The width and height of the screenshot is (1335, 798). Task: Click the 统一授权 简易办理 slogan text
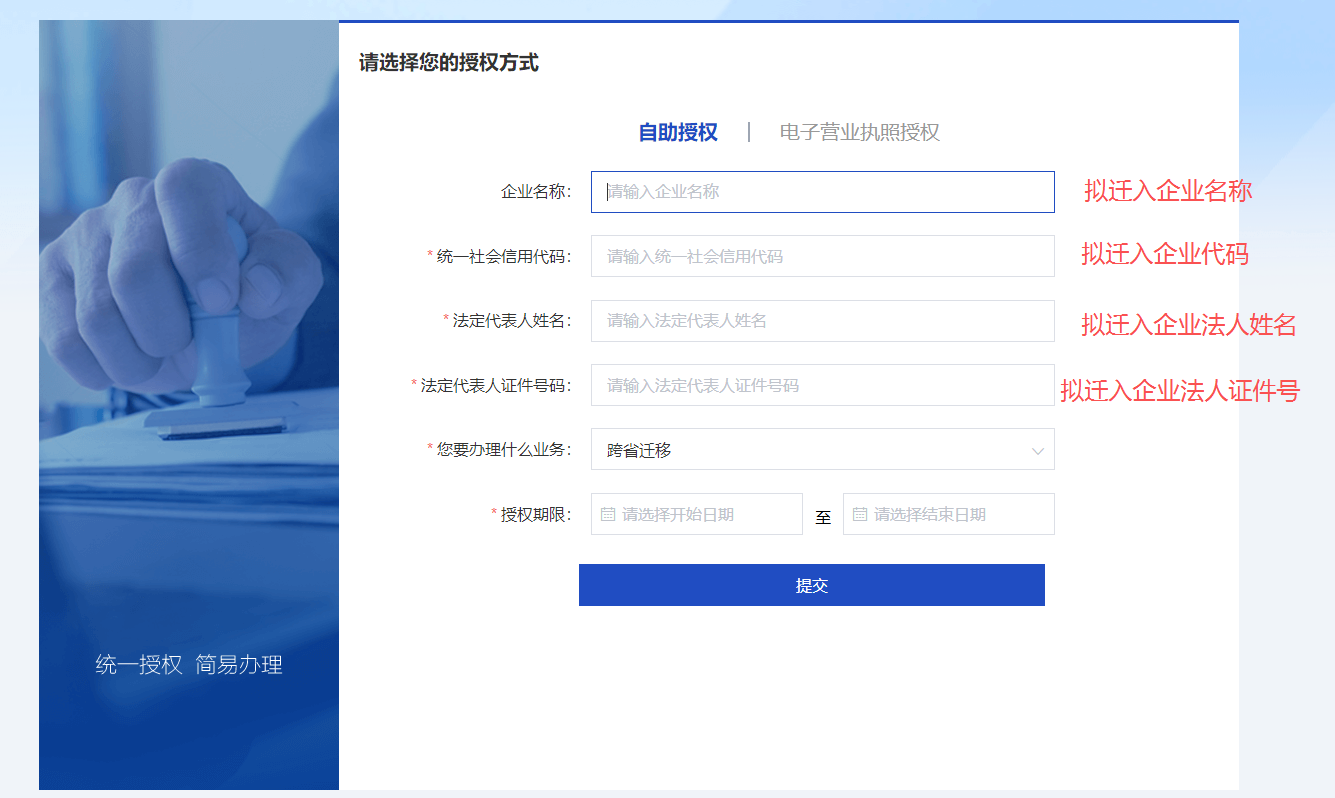click(189, 665)
